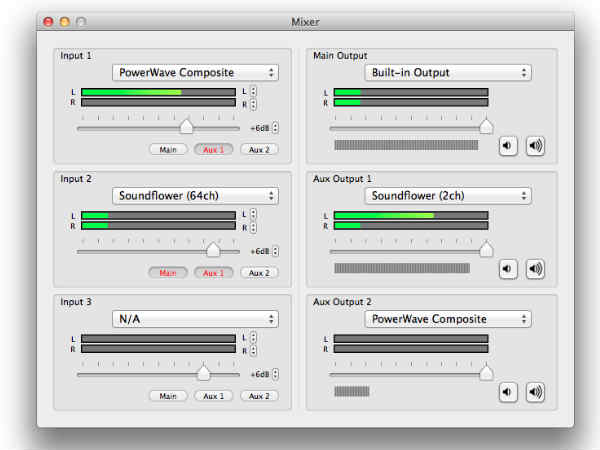Disable Main routing for Input 2
Screen dimensions: 600x450
tap(168, 273)
